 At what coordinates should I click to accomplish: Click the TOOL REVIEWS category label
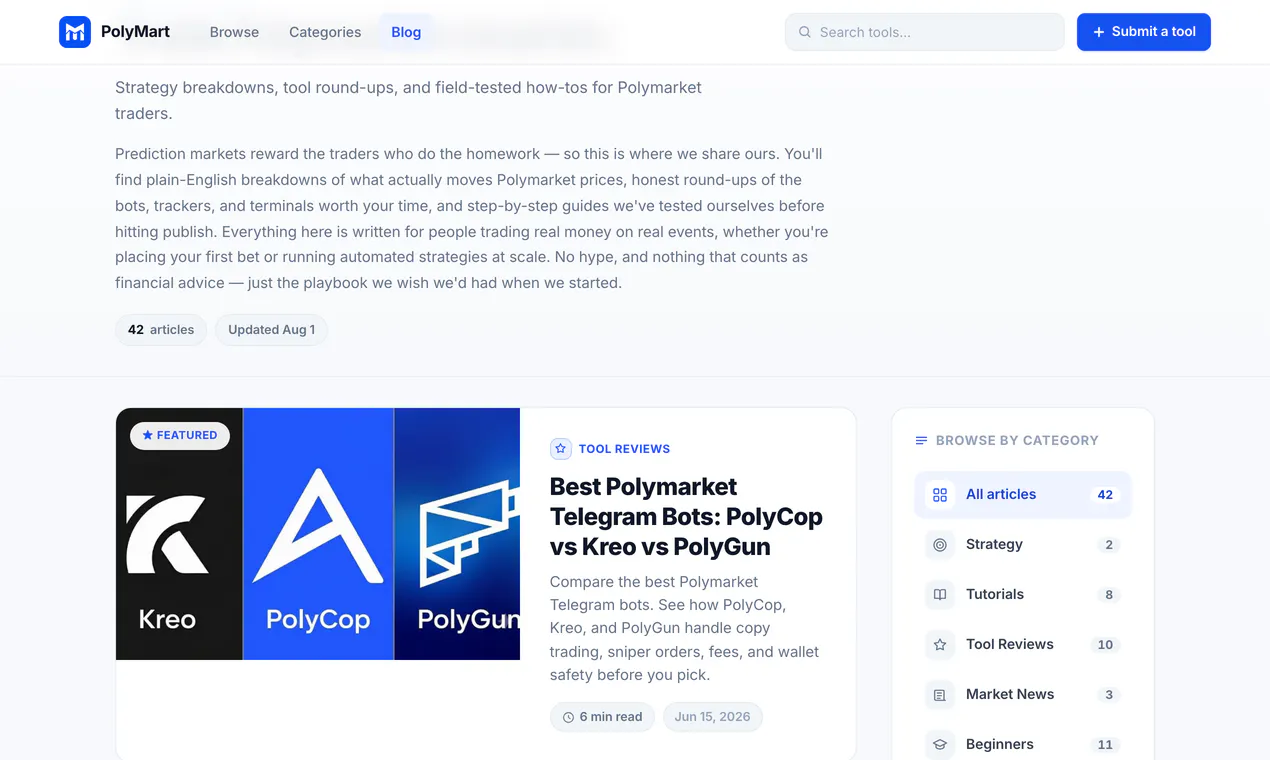click(624, 449)
